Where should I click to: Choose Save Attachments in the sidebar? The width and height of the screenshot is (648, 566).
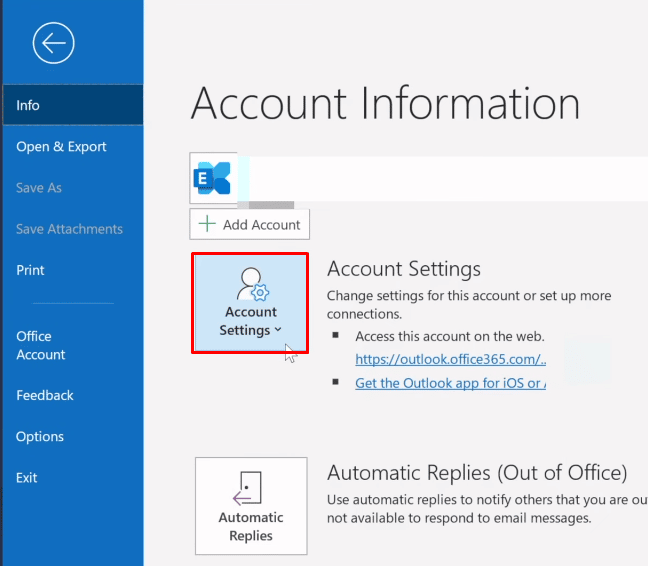coord(69,229)
